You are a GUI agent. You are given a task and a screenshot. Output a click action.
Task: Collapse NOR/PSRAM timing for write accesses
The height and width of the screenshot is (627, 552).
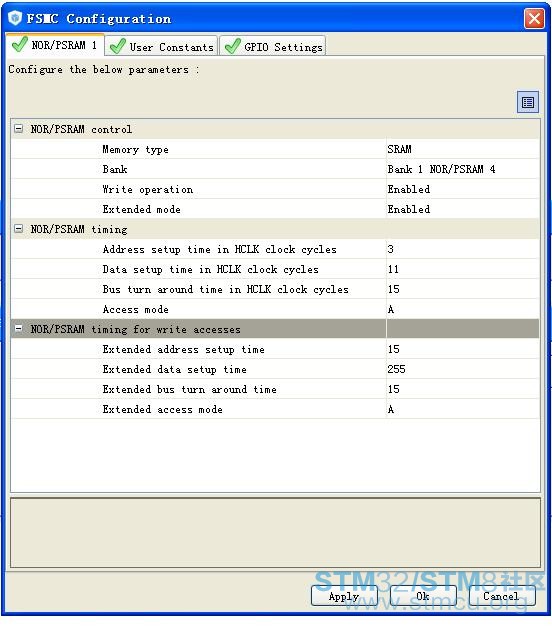[18, 329]
